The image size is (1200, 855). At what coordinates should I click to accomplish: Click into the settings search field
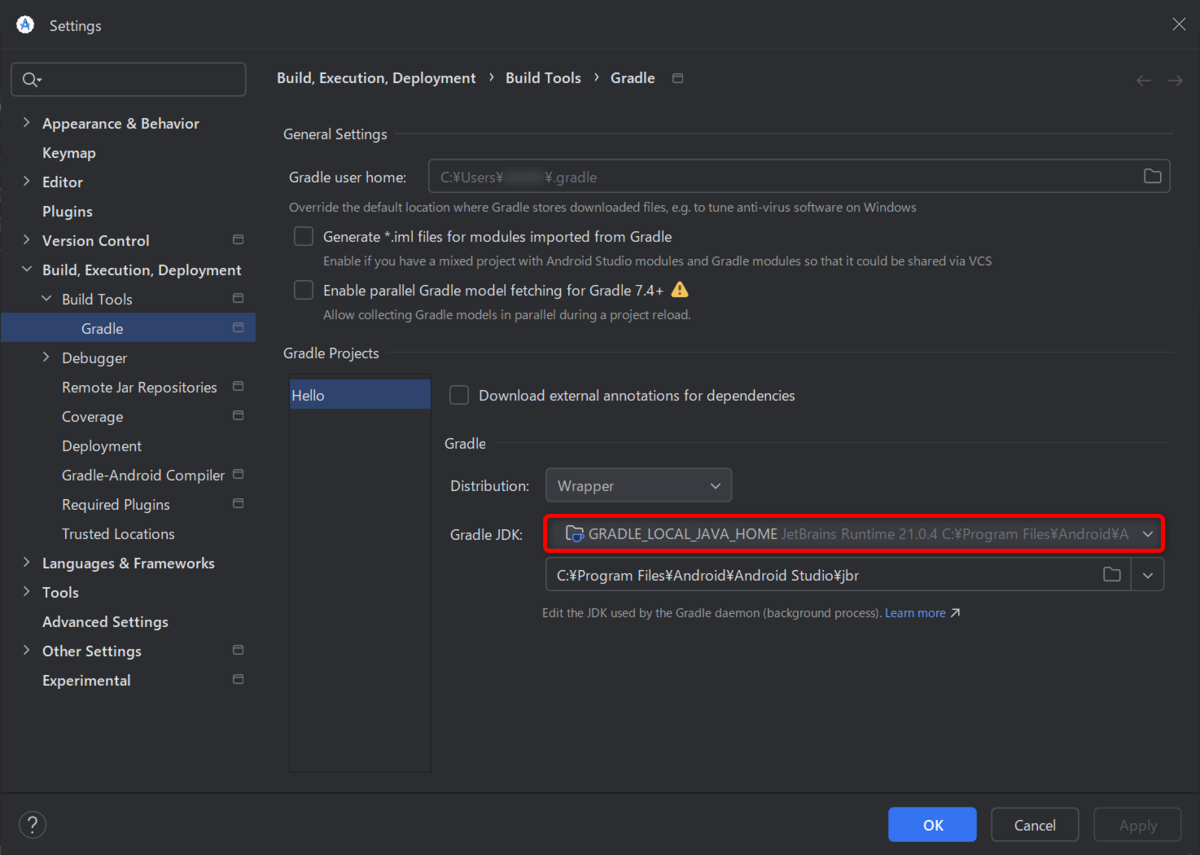click(128, 80)
